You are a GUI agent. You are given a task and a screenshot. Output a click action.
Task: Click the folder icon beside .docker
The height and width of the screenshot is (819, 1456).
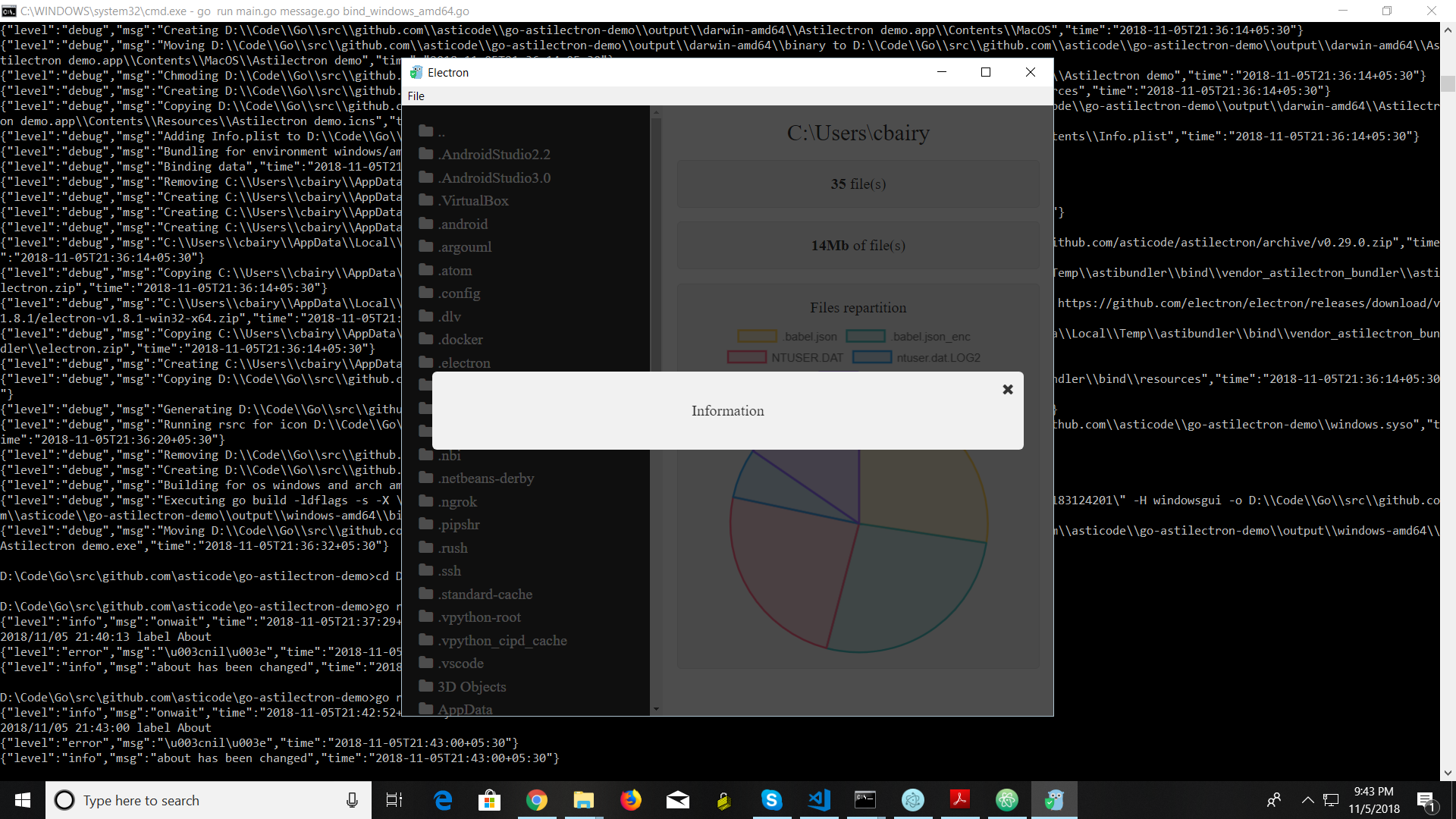[425, 339]
